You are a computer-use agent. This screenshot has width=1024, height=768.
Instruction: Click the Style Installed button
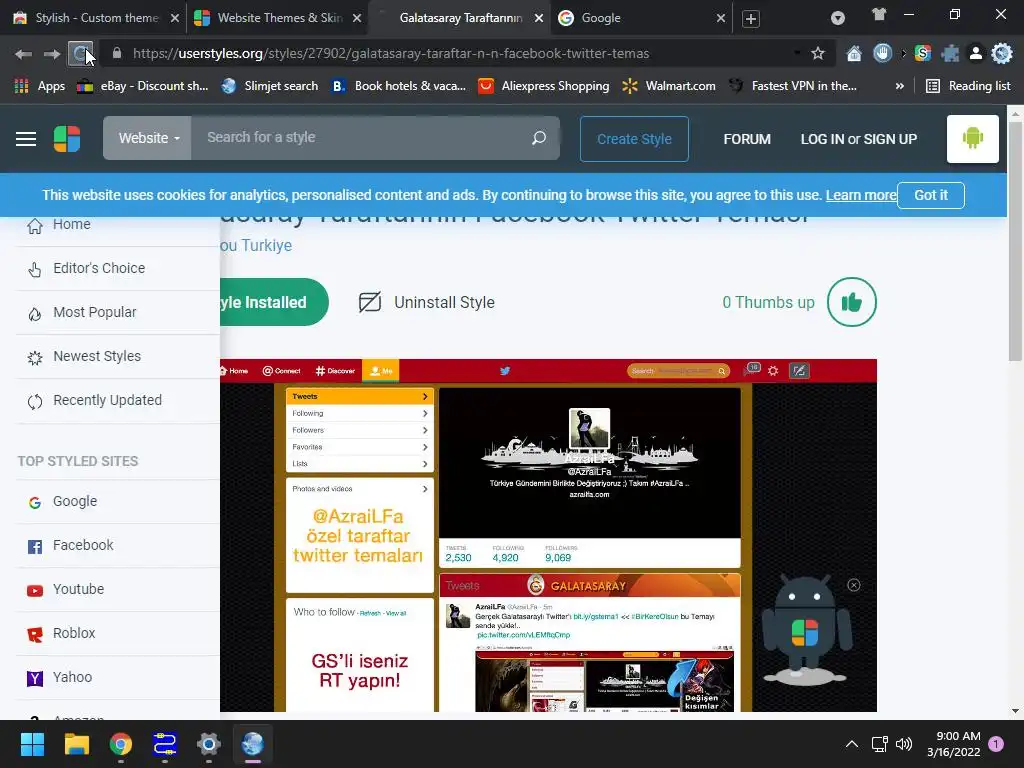(274, 302)
